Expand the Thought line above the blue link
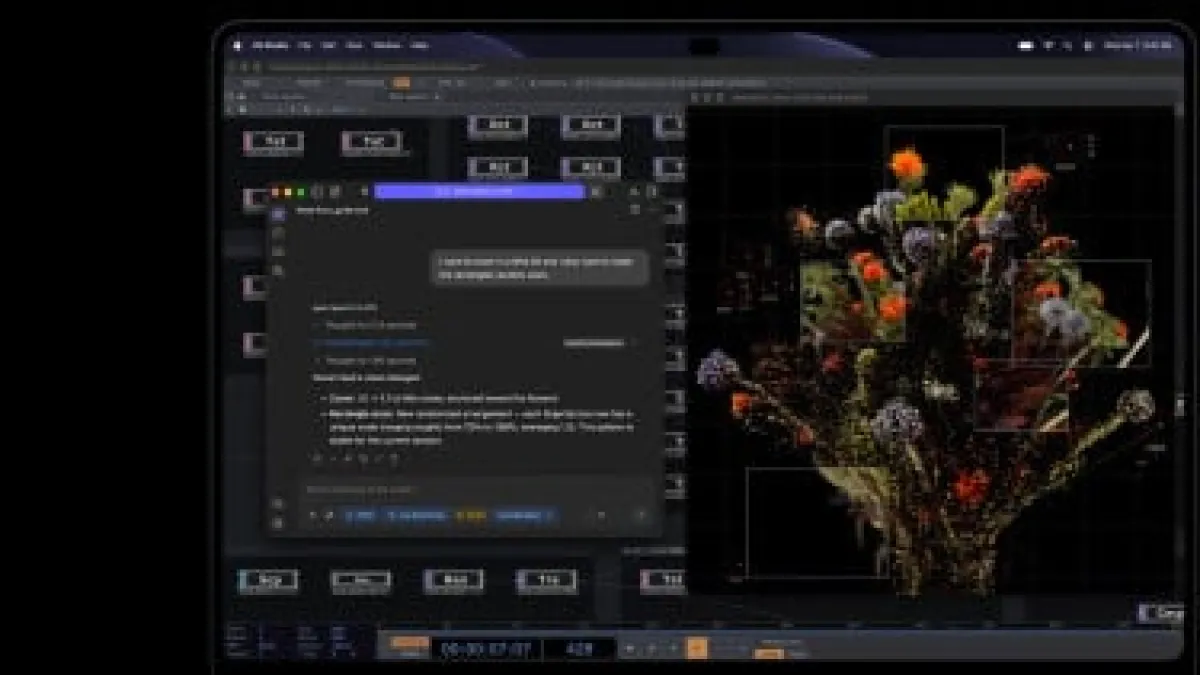The image size is (1200, 675). coord(365,325)
